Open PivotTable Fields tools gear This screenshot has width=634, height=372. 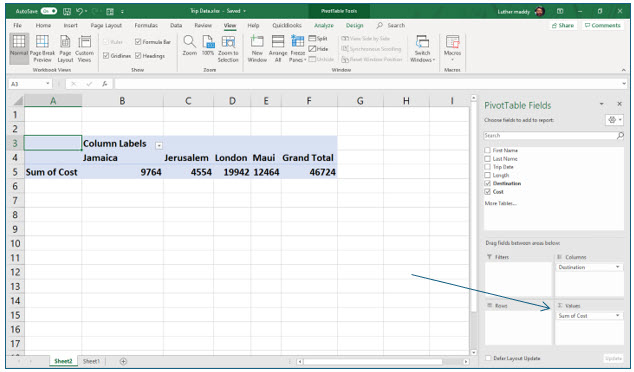pos(614,120)
